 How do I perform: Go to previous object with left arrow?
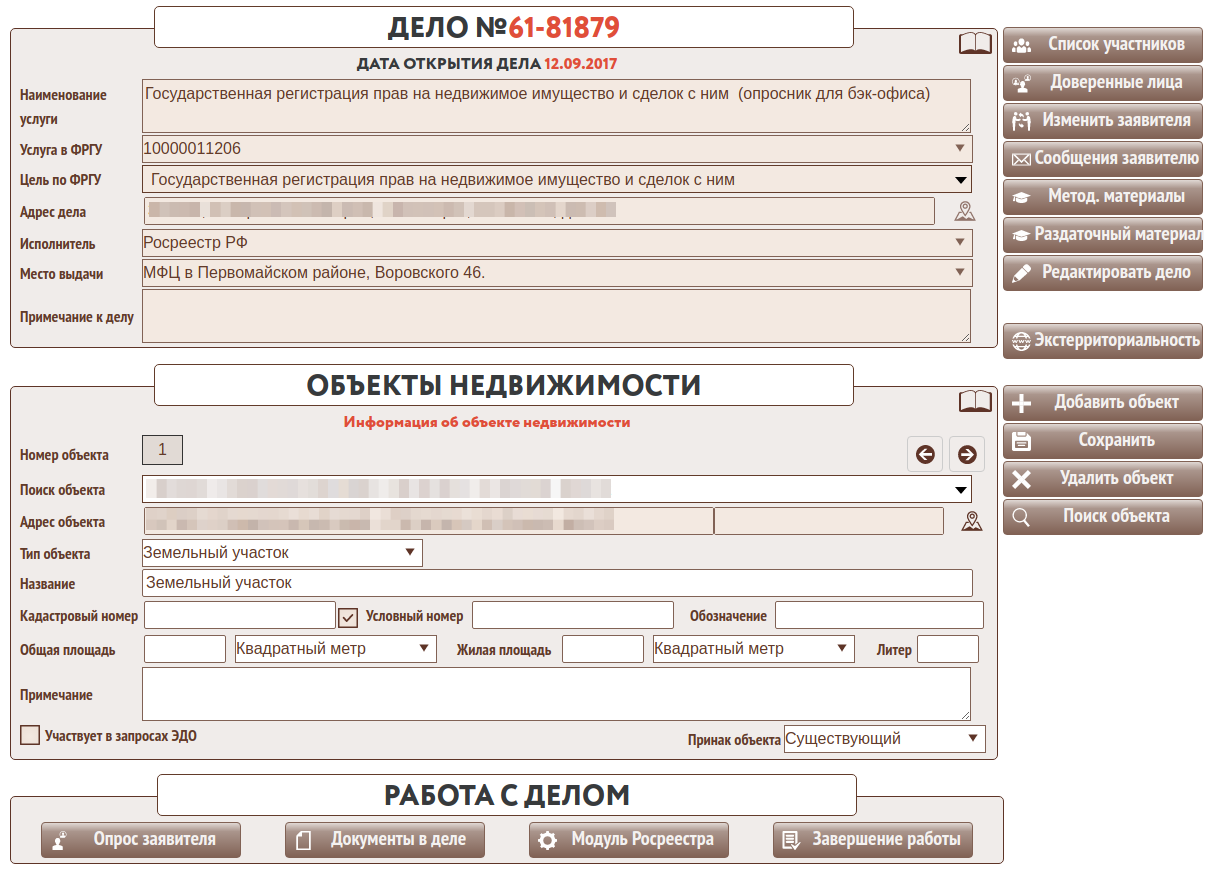click(x=925, y=454)
